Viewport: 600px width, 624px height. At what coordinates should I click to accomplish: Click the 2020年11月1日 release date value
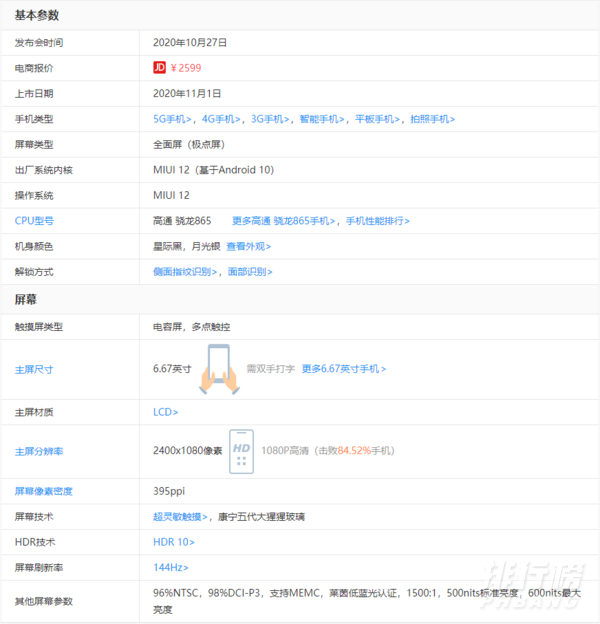point(187,94)
